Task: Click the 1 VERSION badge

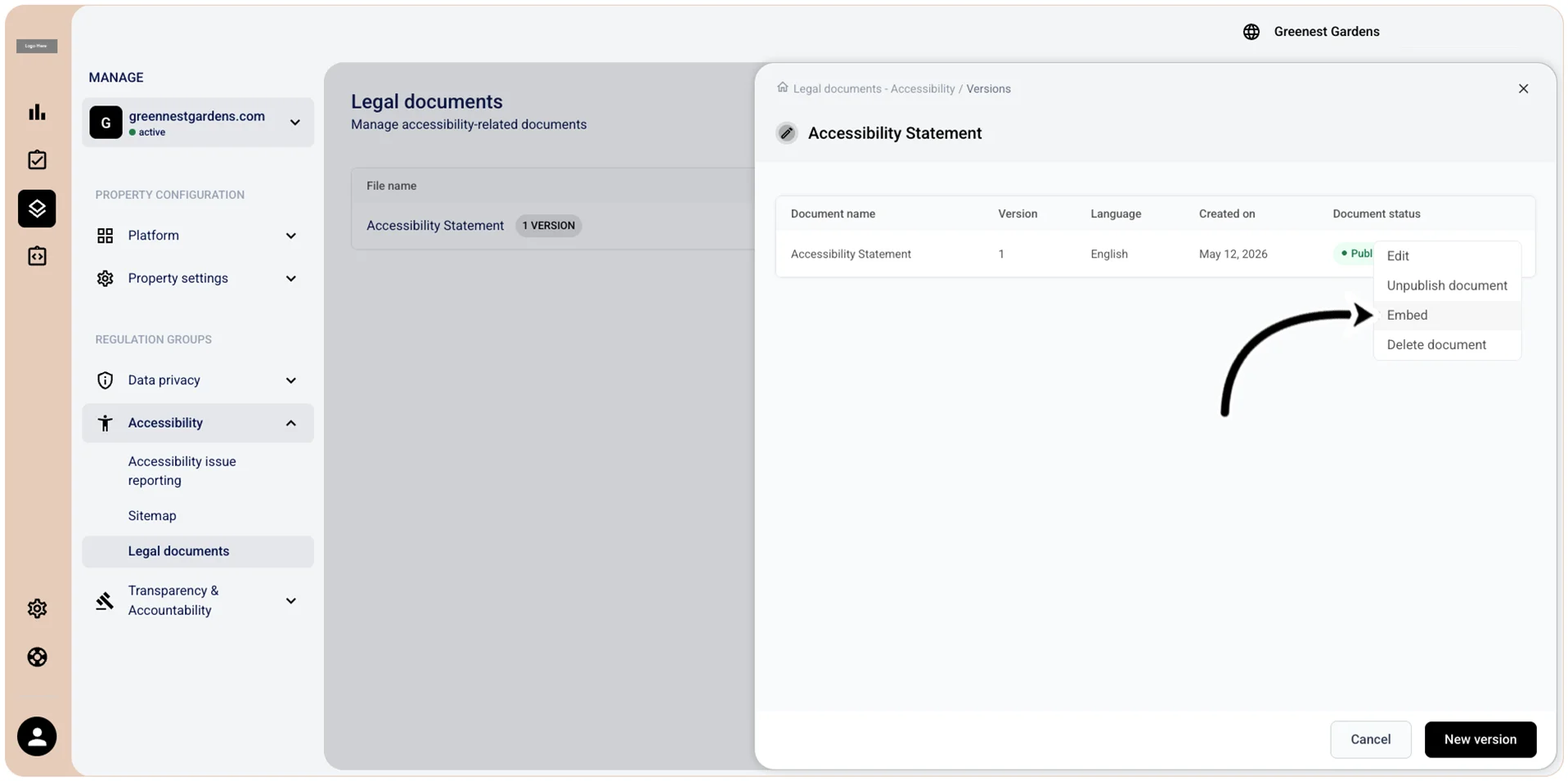Action: click(x=548, y=226)
